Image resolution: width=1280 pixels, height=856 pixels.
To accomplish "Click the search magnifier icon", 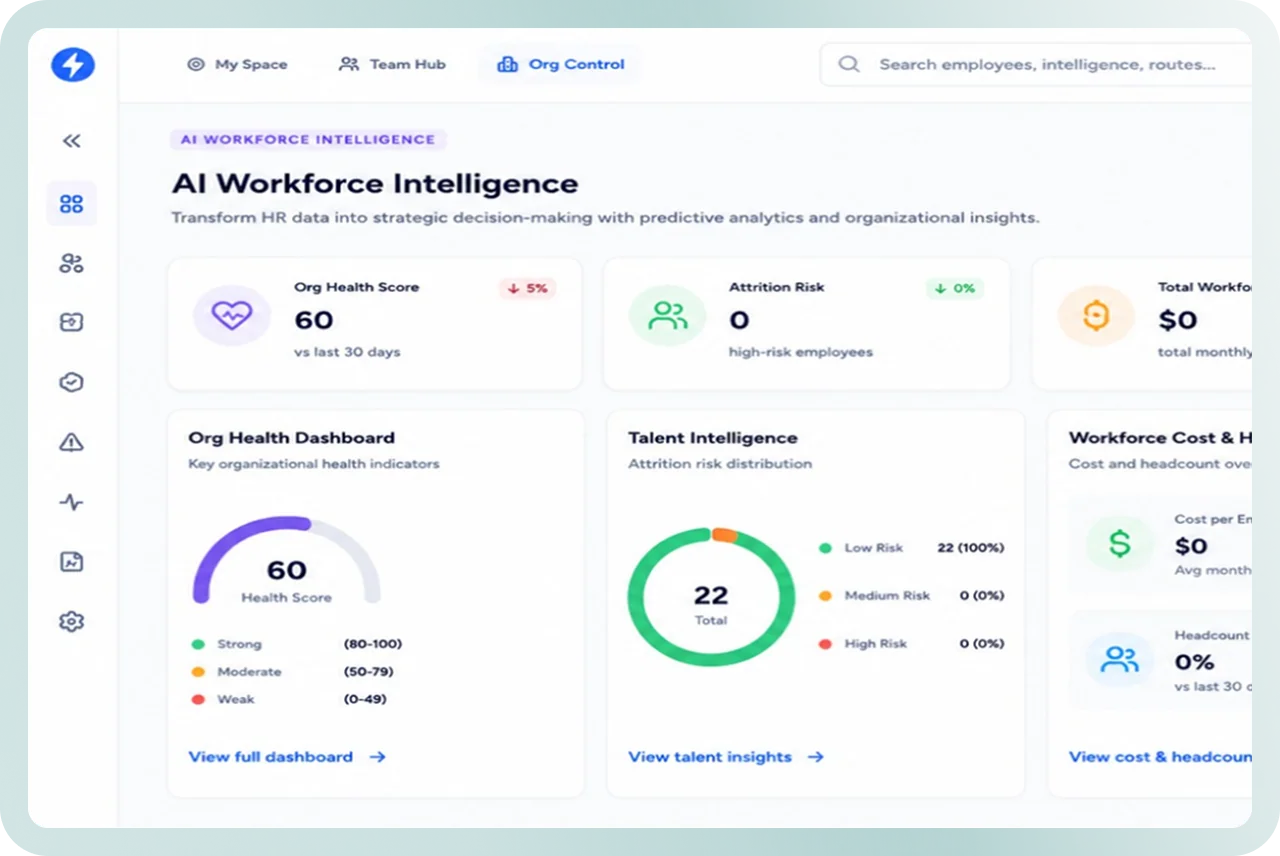I will click(x=849, y=64).
